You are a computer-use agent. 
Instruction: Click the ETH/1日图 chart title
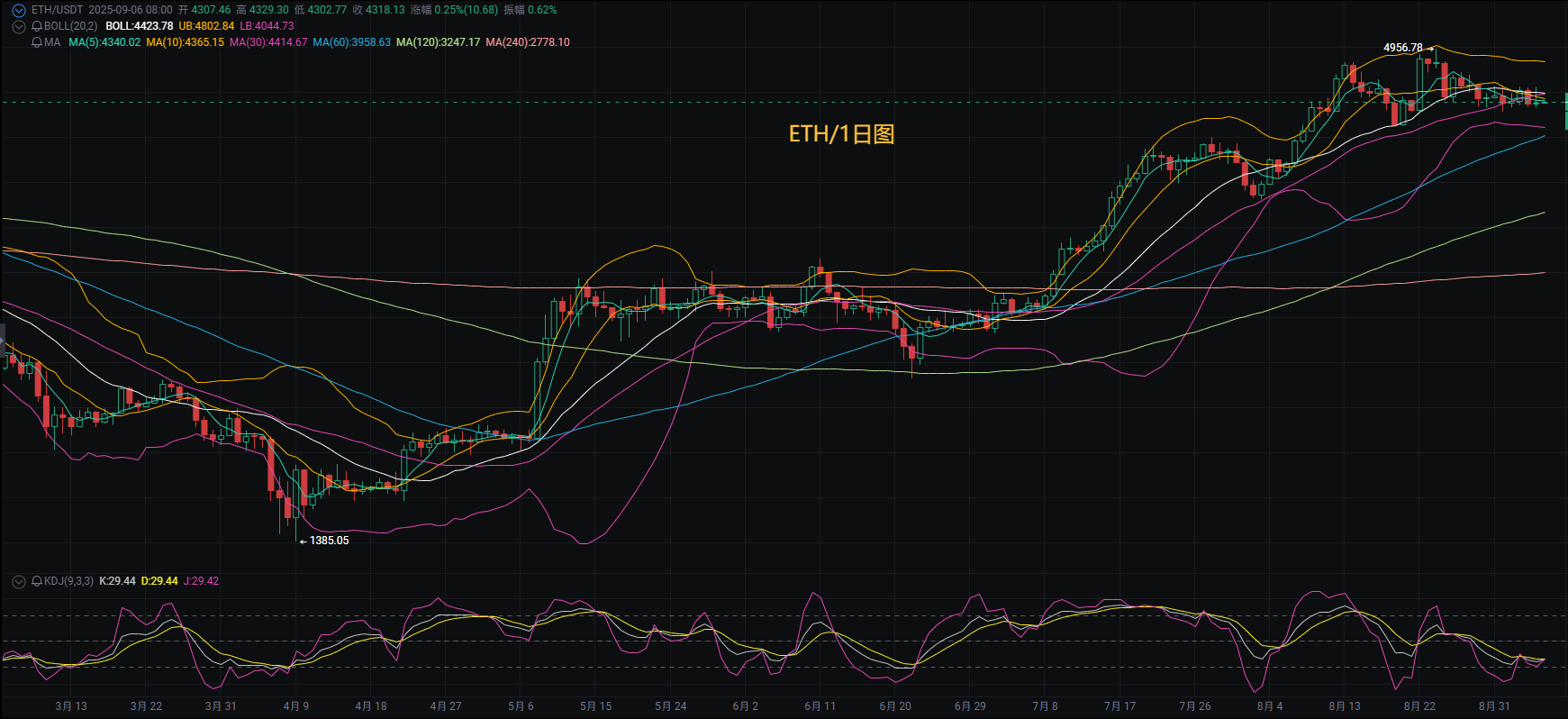pyautogui.click(x=841, y=134)
